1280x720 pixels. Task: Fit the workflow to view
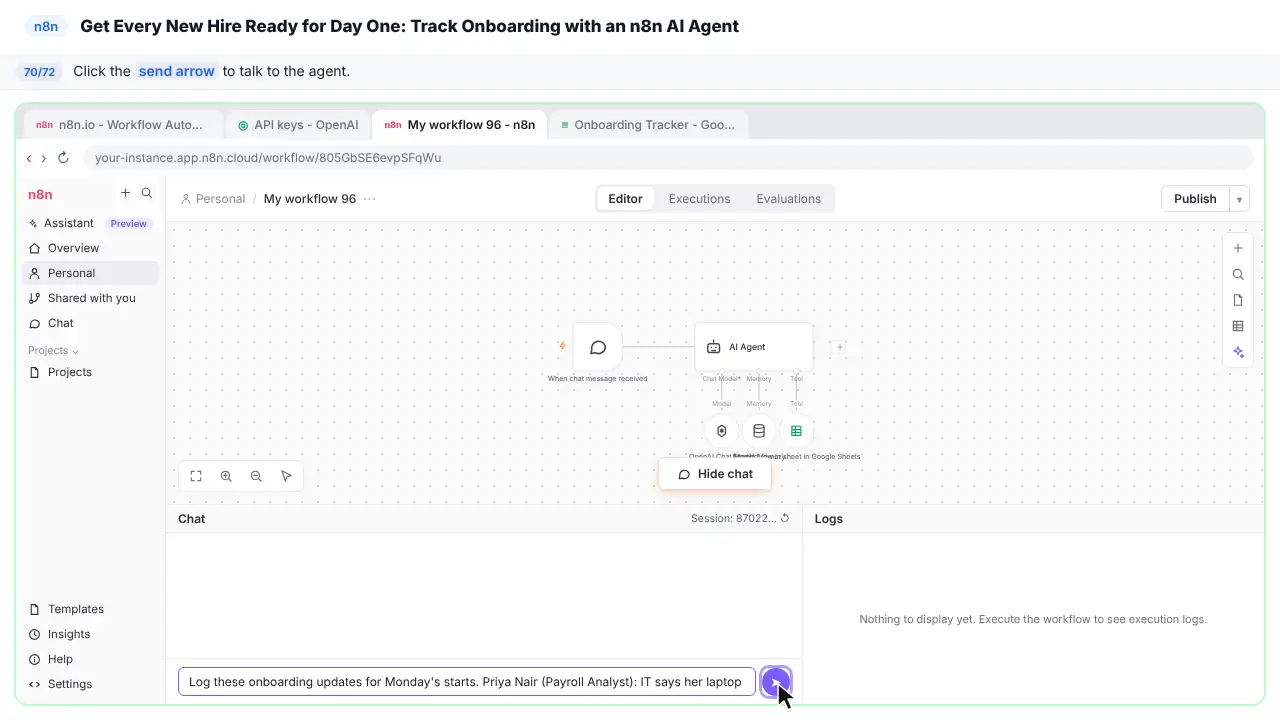(196, 476)
